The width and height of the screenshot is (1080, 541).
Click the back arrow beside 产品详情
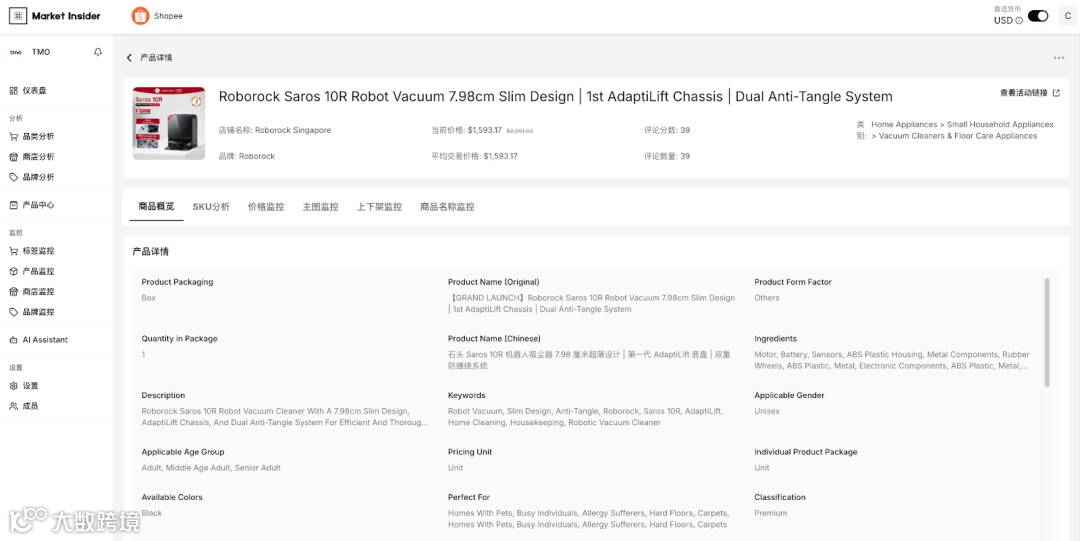129,58
